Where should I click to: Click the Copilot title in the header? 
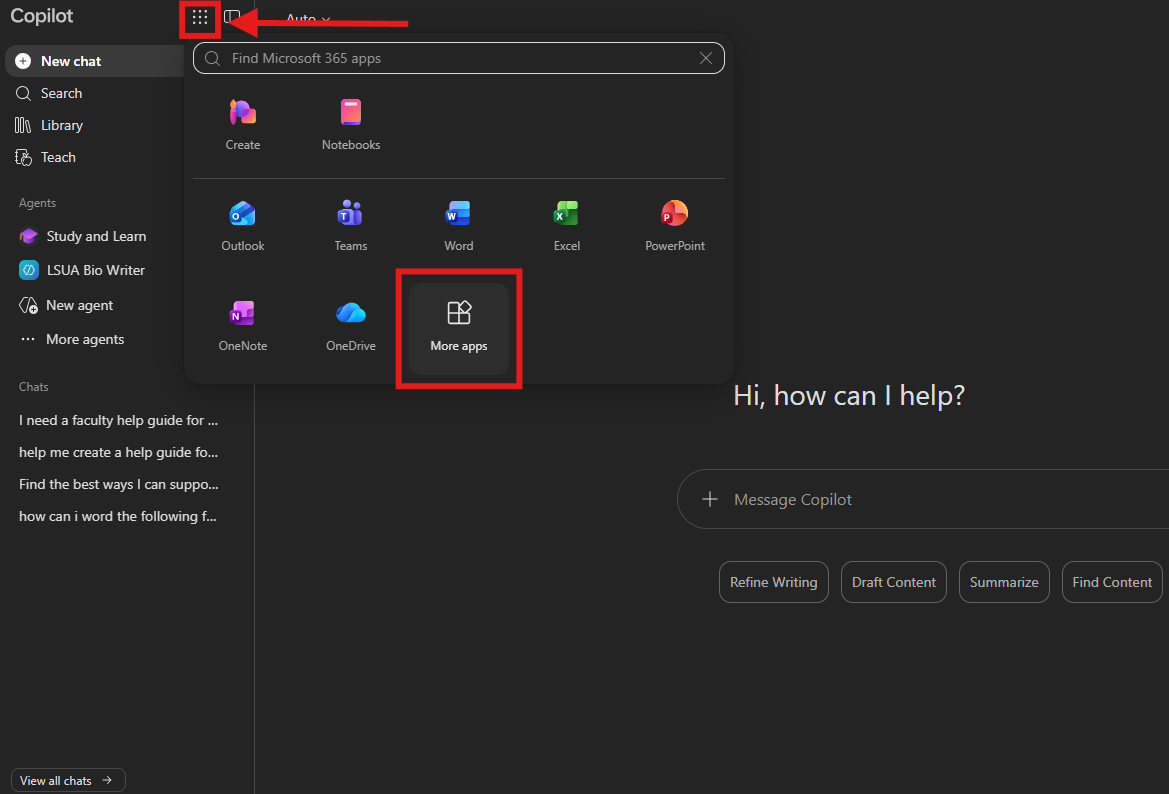(42, 16)
